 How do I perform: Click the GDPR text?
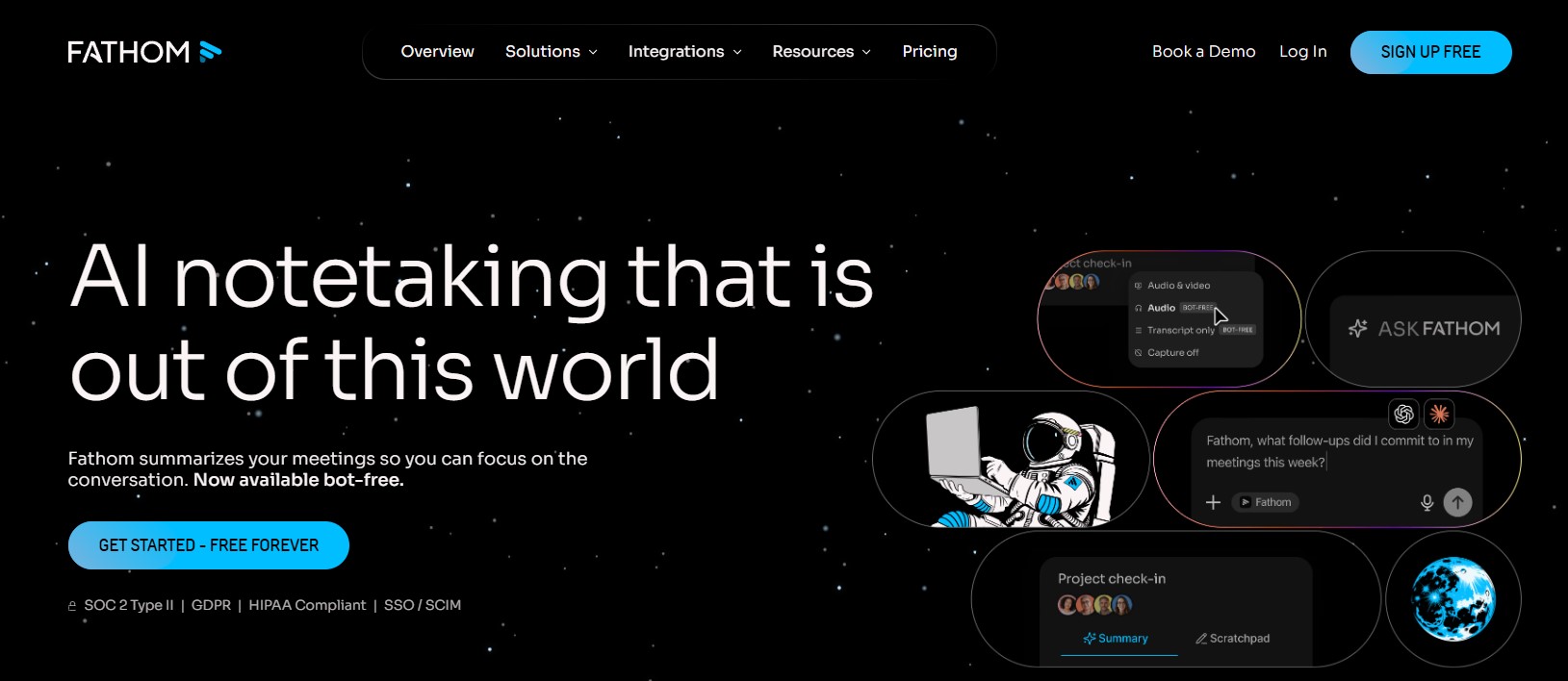click(x=211, y=605)
